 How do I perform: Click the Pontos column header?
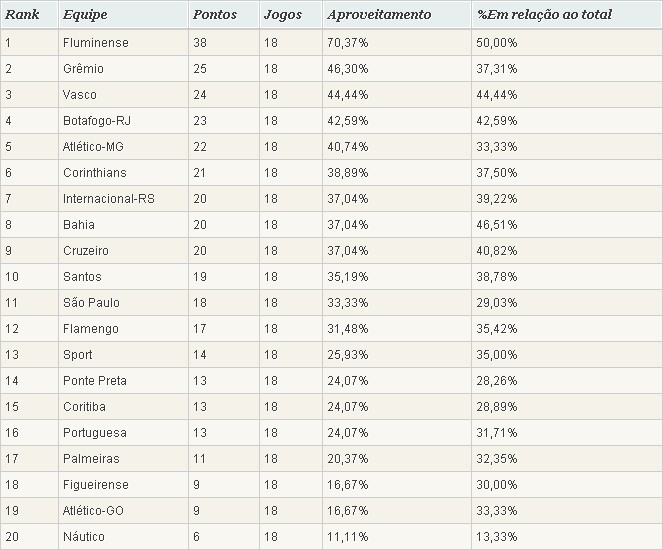pyautogui.click(x=214, y=16)
